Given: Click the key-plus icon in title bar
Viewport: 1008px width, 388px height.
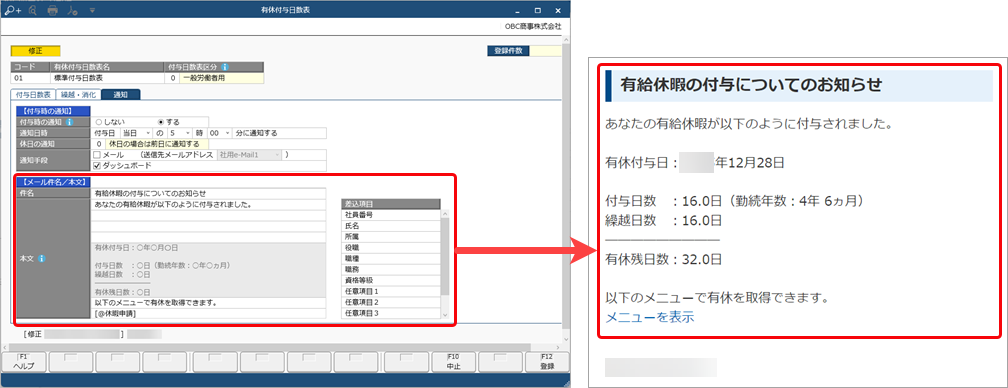Looking at the screenshot, I should click(x=12, y=10).
